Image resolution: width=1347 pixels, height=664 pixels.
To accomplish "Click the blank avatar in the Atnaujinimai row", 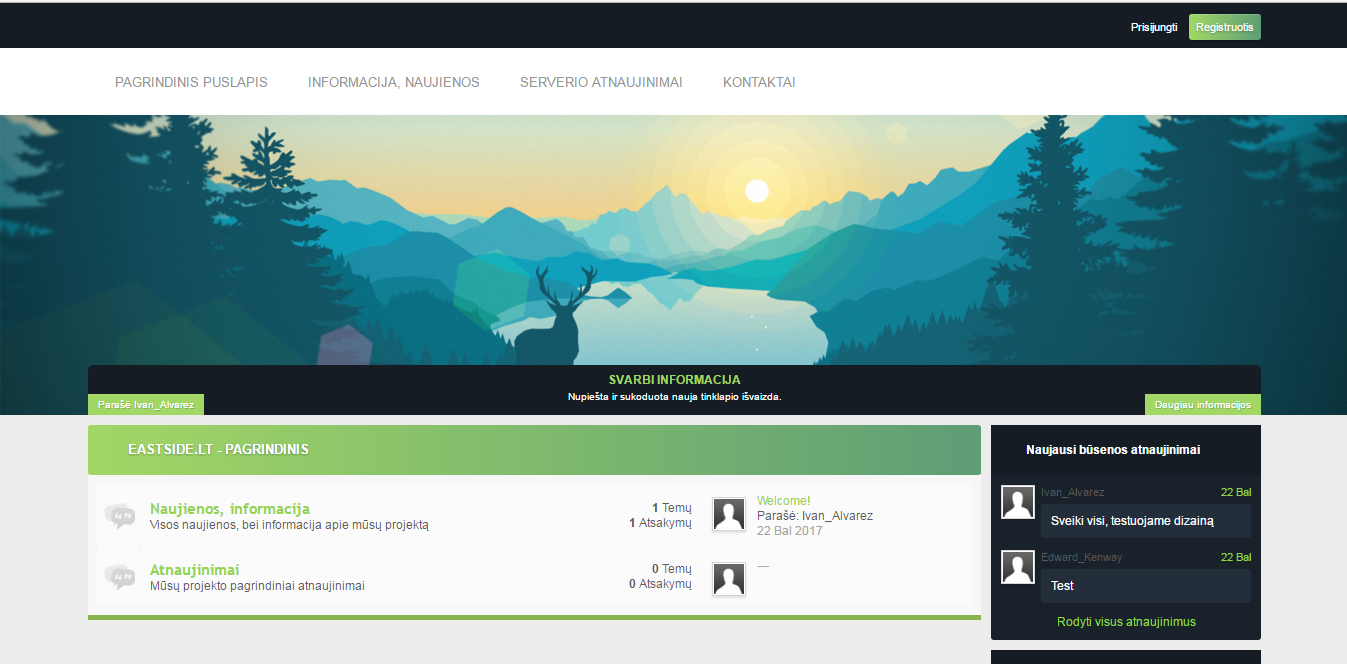I will 729,579.
